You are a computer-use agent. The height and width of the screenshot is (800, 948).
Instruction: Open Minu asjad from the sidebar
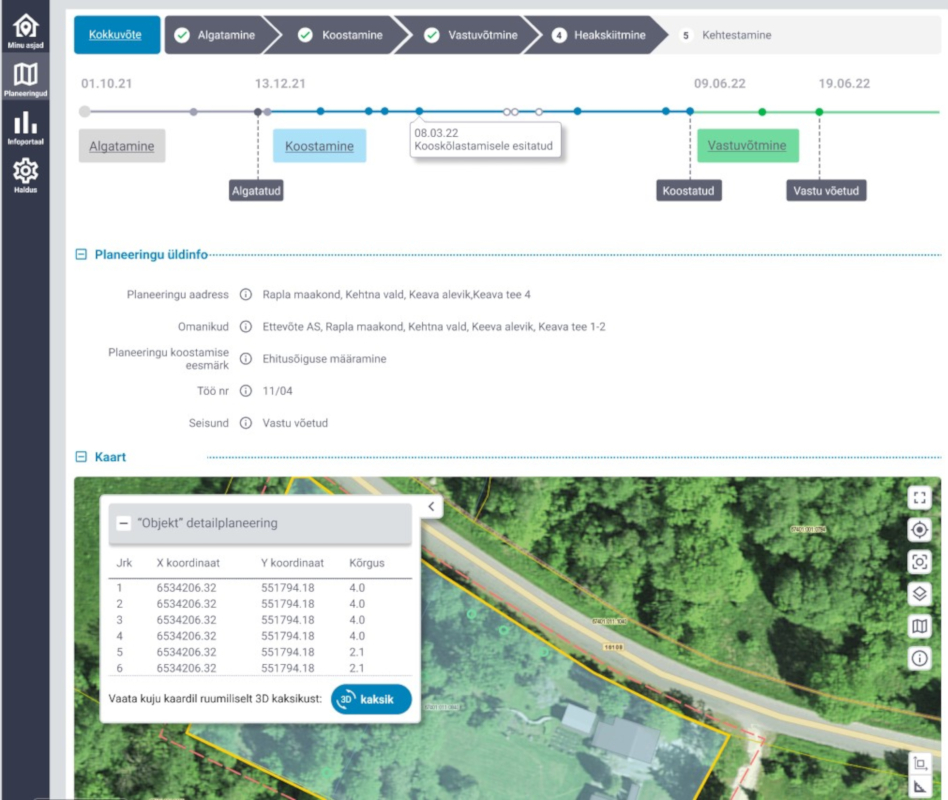tap(25, 31)
